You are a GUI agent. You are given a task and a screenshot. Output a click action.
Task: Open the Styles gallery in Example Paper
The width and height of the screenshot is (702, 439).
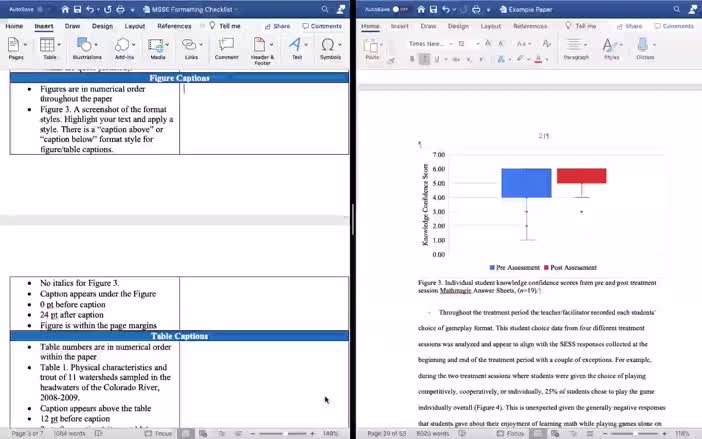coord(611,47)
